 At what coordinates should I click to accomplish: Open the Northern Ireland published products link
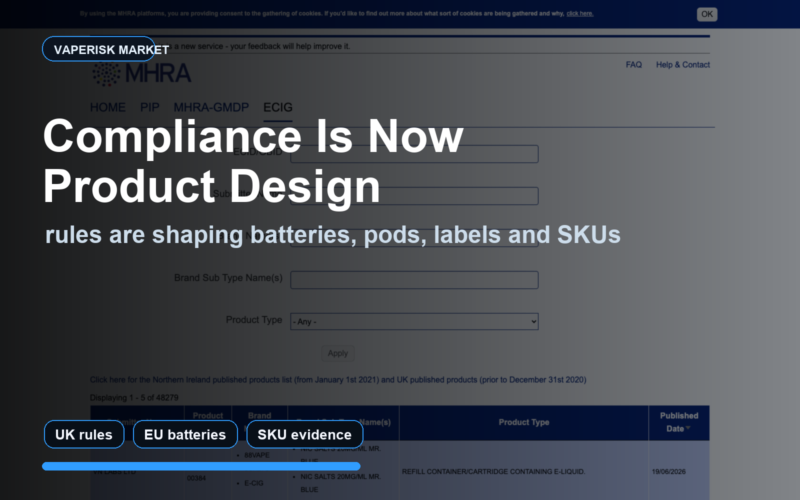pos(338,380)
